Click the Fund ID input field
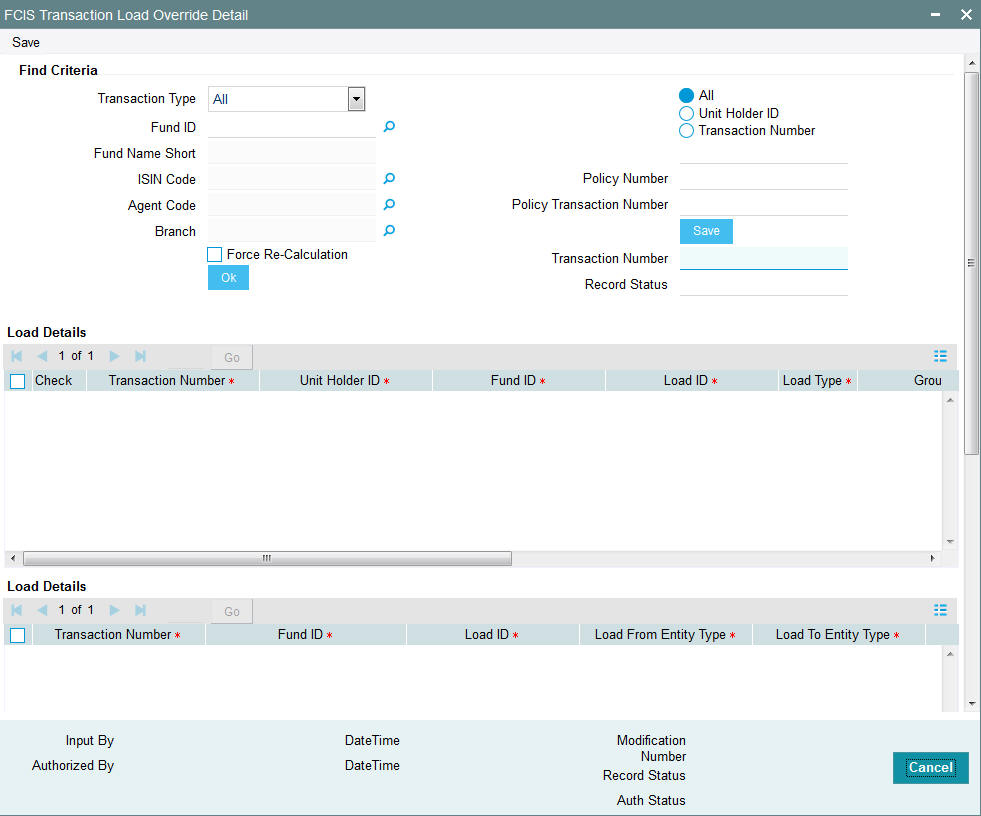The width and height of the screenshot is (981, 816). pos(292,127)
